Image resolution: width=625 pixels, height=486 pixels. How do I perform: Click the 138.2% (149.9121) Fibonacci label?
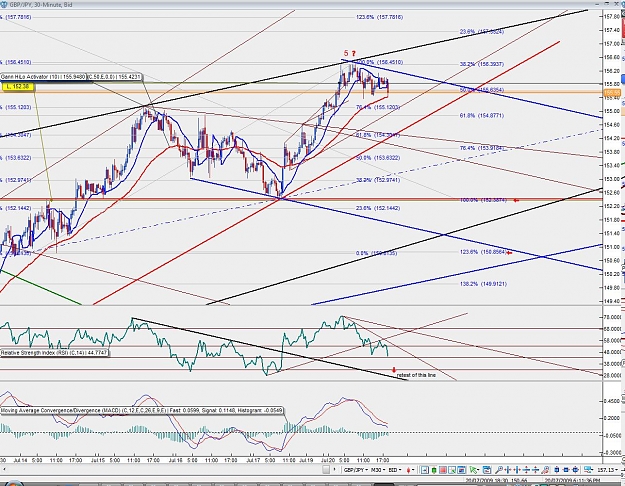click(x=483, y=284)
